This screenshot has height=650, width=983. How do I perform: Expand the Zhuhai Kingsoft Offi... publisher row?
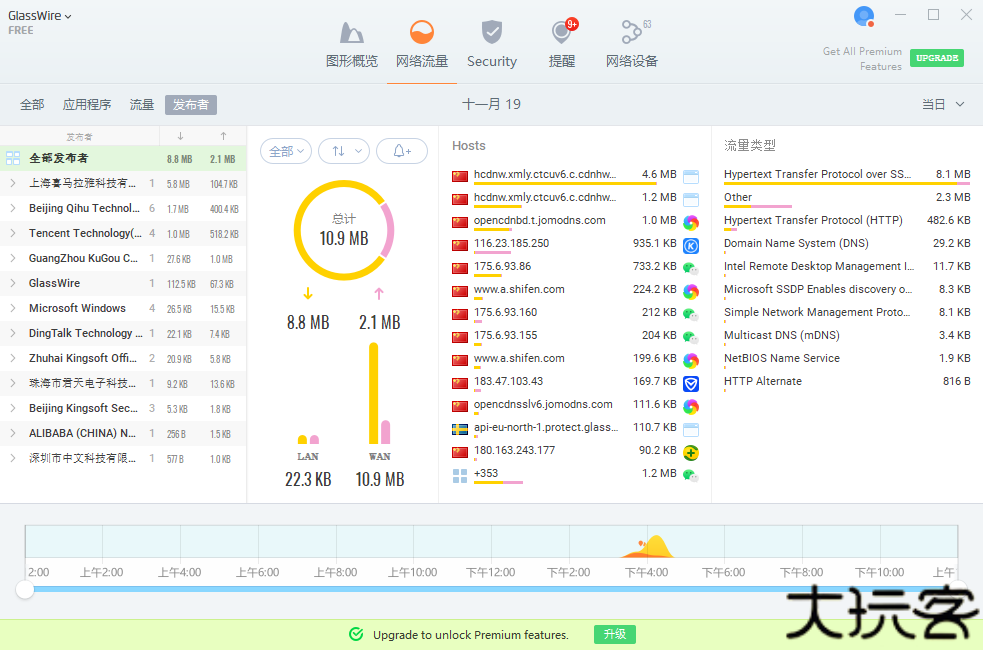[x=13, y=359]
